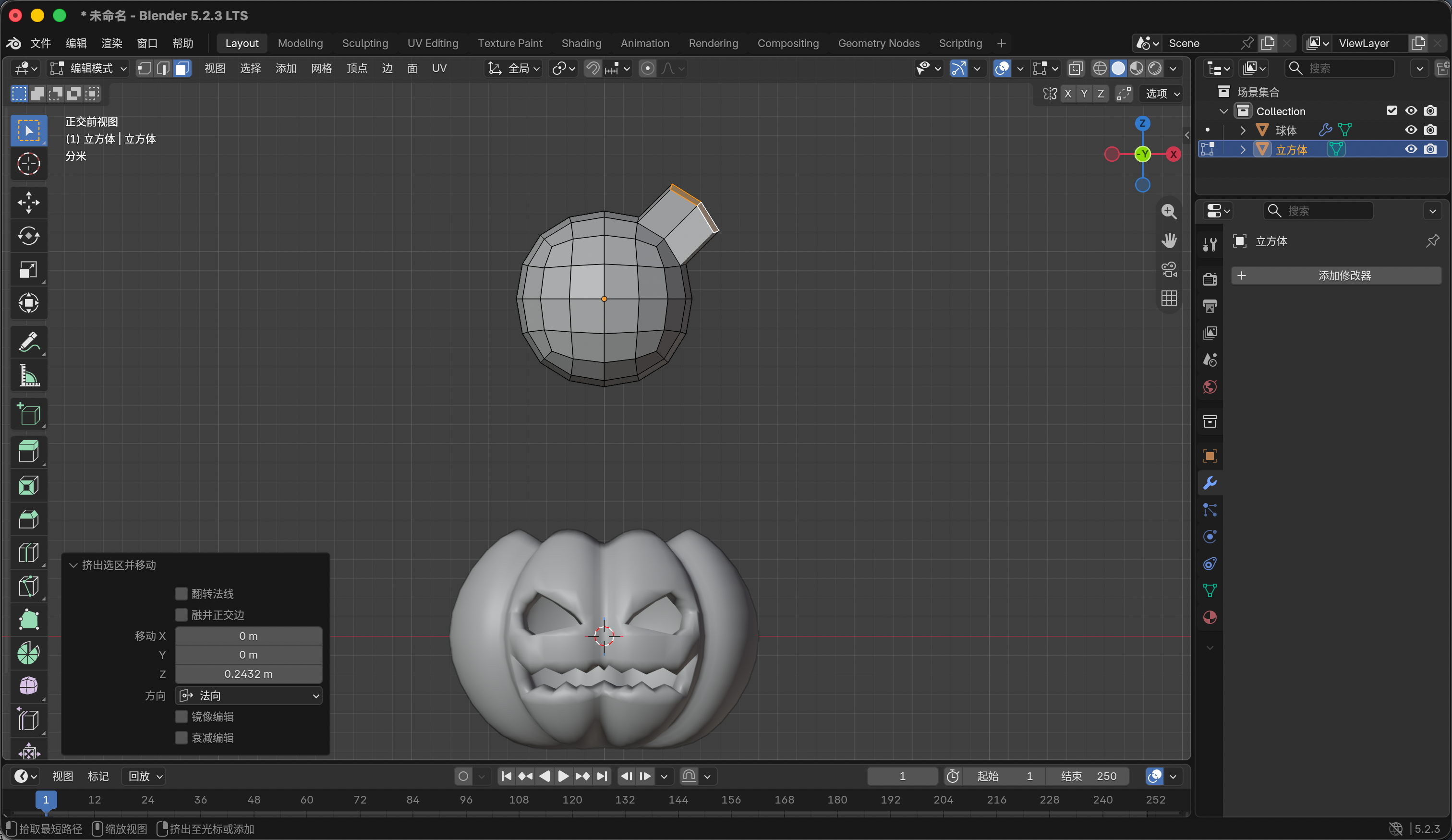This screenshot has height=840, width=1452.
Task: Select the Rotate tool
Action: [x=28, y=236]
